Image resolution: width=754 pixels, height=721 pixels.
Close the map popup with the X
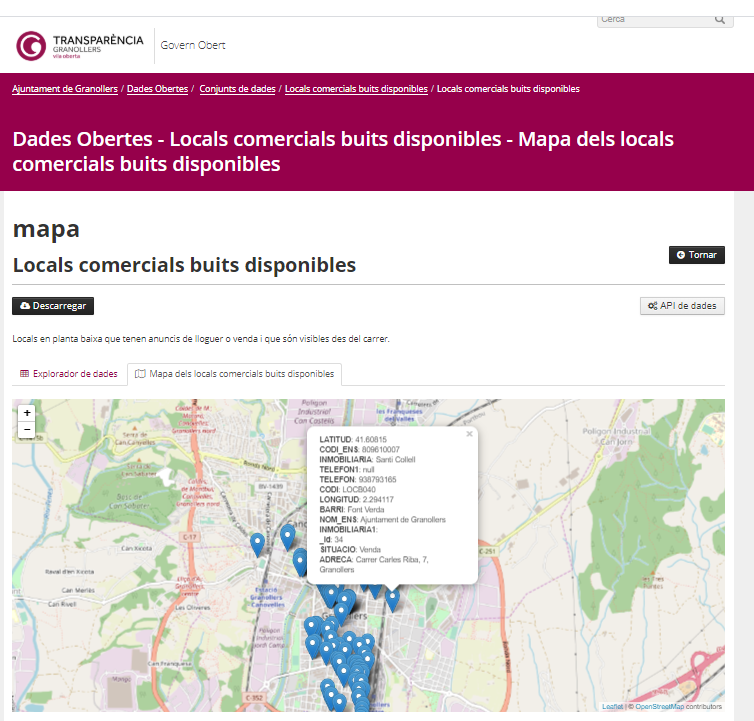click(x=469, y=435)
